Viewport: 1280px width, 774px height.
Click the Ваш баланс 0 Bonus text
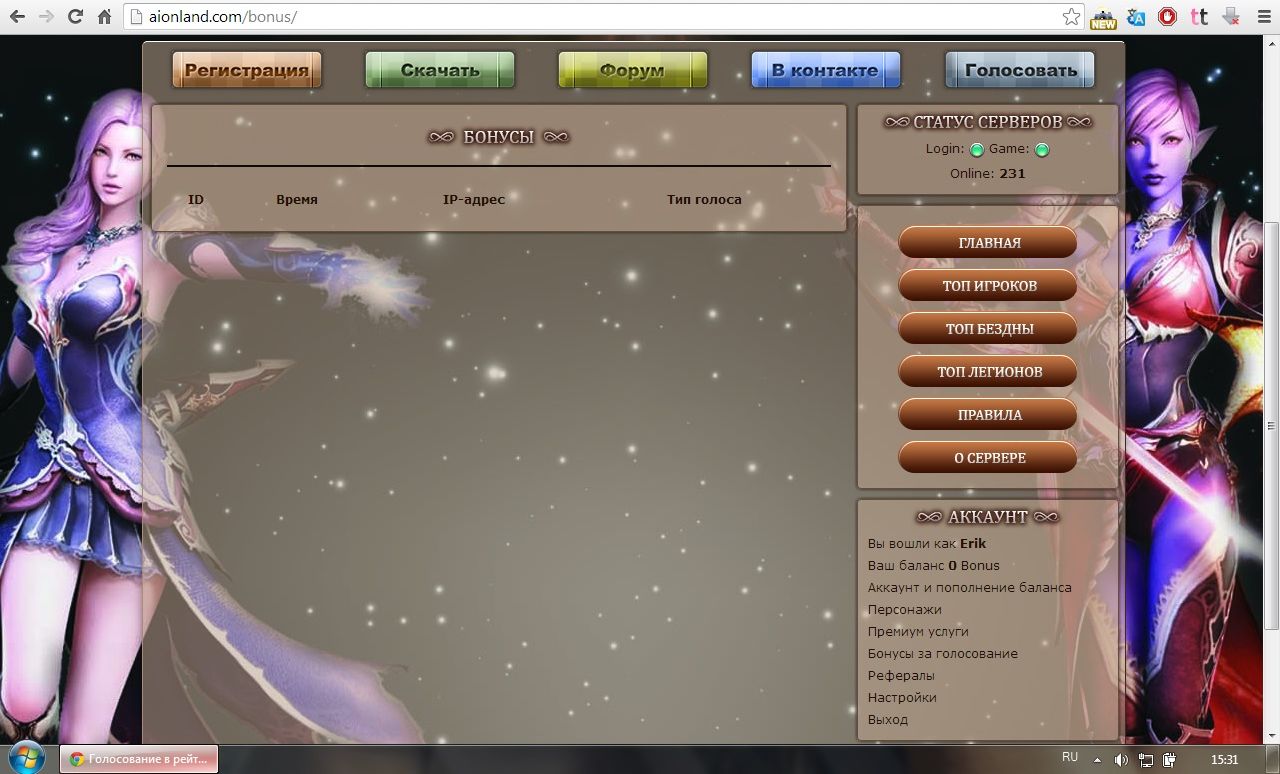click(934, 565)
